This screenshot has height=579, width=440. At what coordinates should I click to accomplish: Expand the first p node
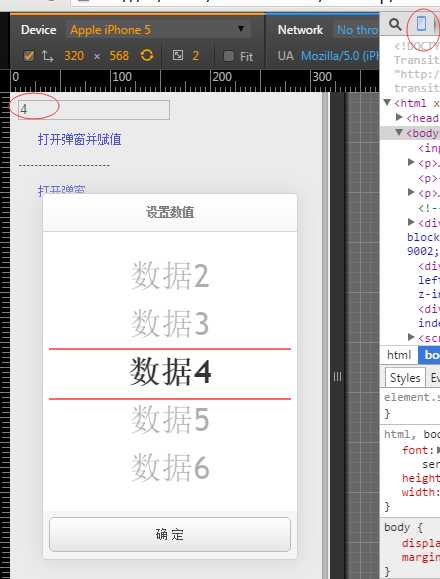411,162
